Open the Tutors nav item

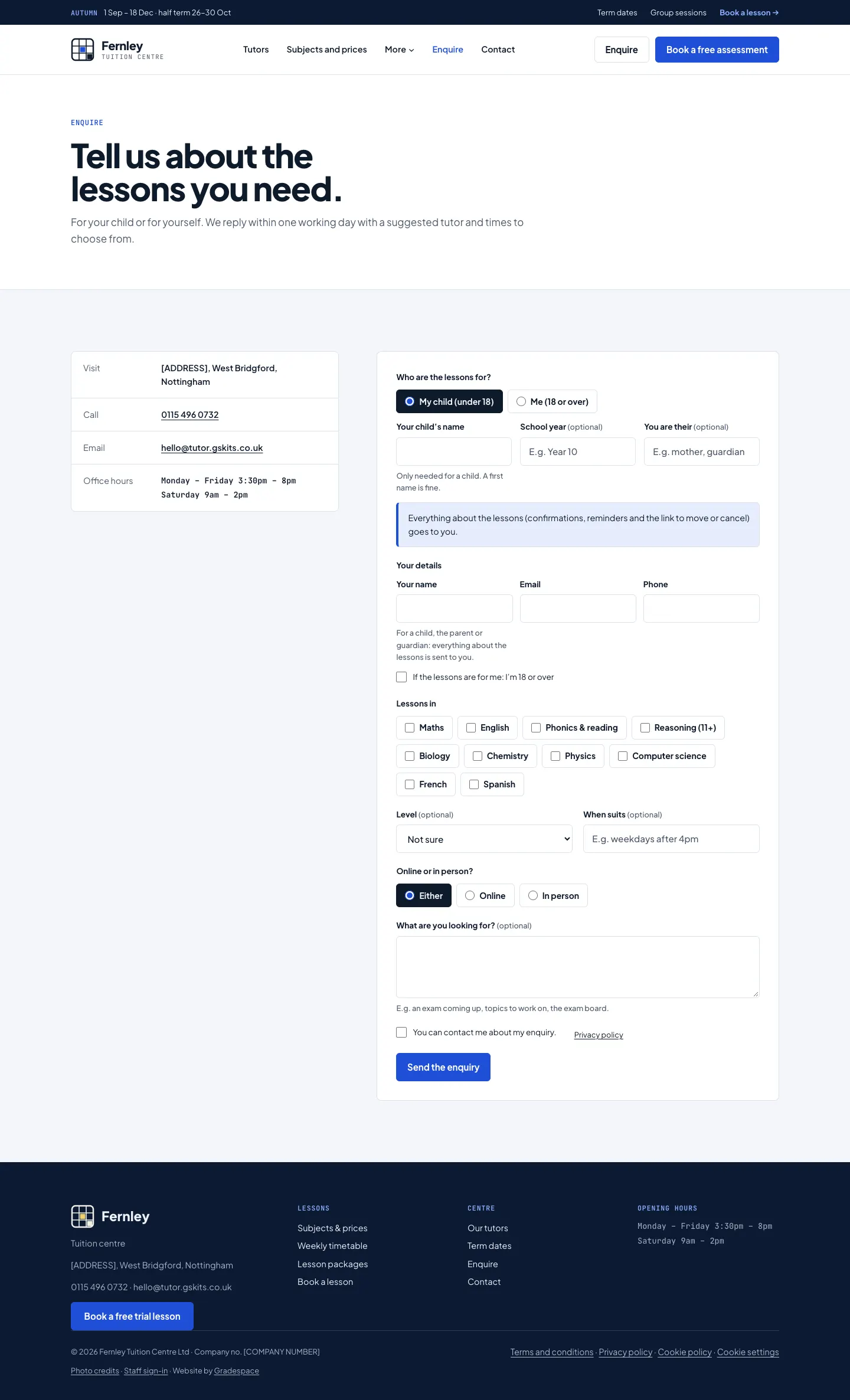[x=256, y=50]
